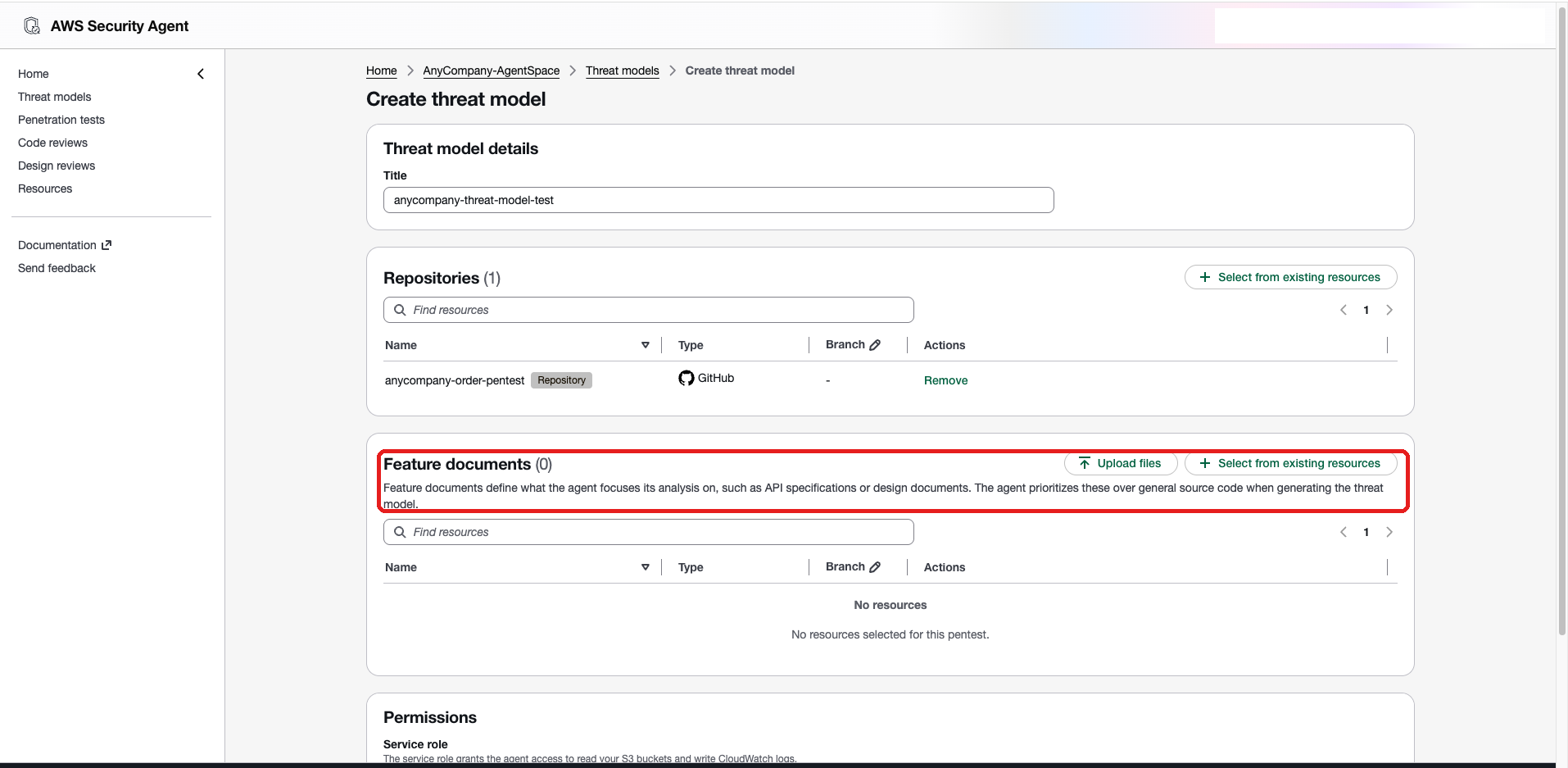Remove the anycompany-order-pentest repository
Image resolution: width=1568 pixels, height=768 pixels.
pyautogui.click(x=945, y=380)
